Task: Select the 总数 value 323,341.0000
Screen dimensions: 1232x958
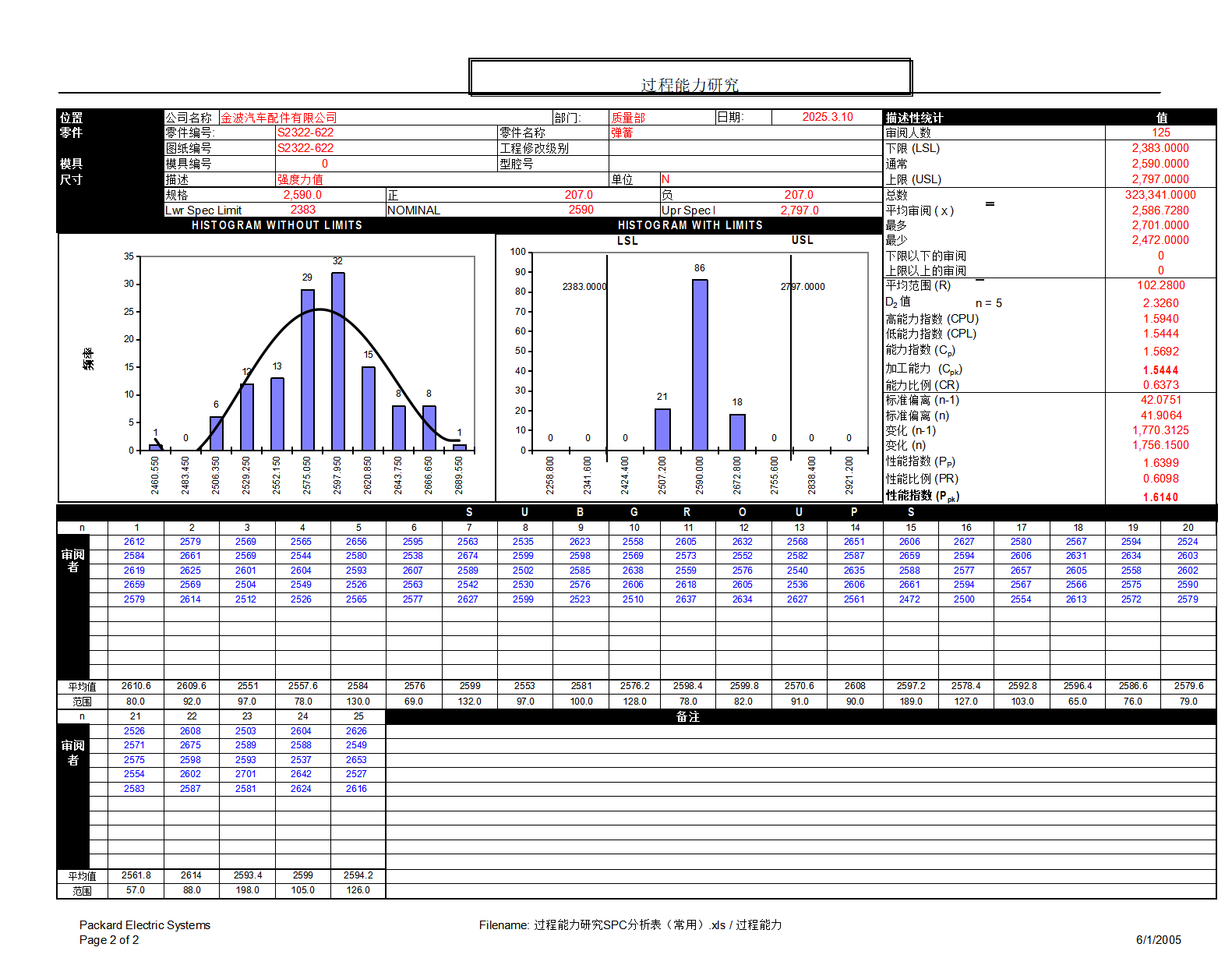Action: (1160, 195)
